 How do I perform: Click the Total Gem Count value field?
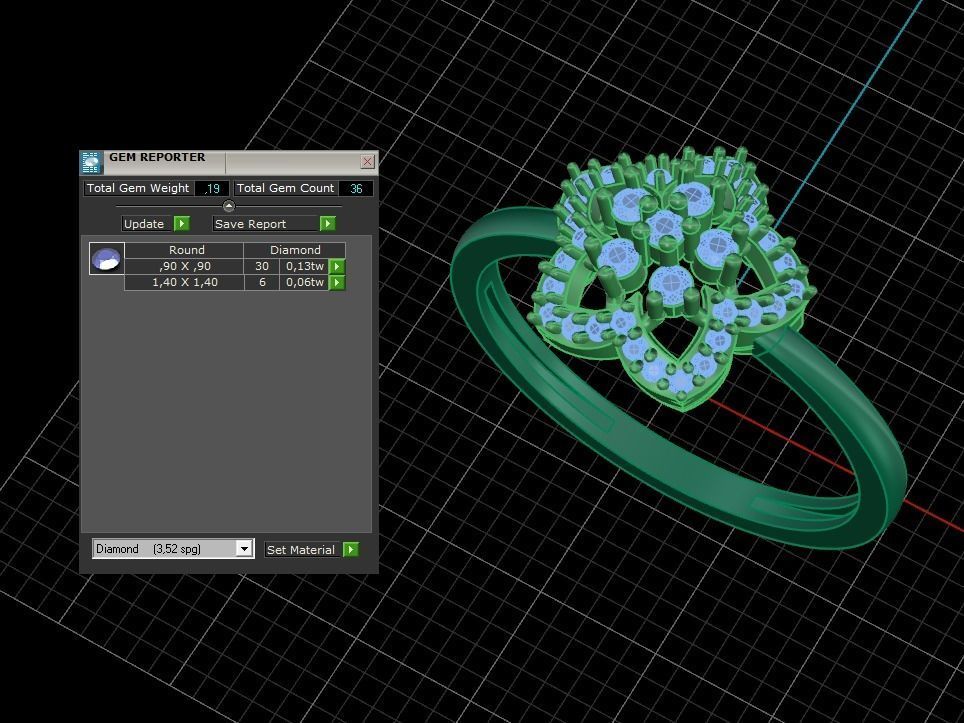tap(356, 189)
